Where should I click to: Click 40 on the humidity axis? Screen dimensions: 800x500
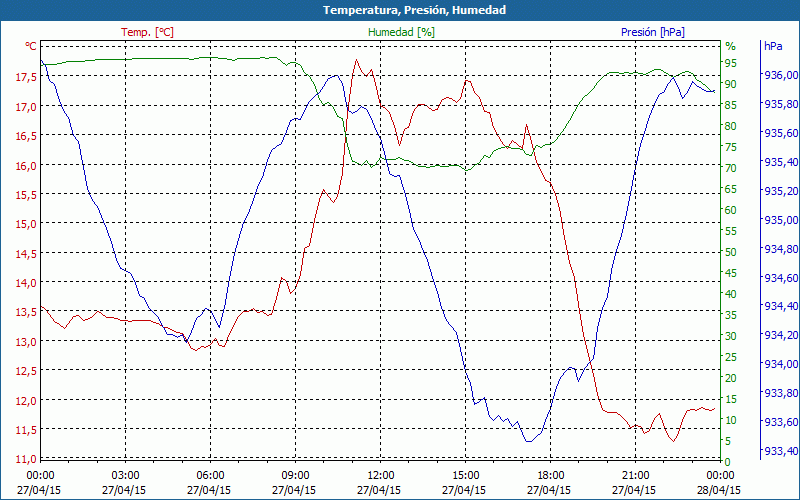click(731, 294)
